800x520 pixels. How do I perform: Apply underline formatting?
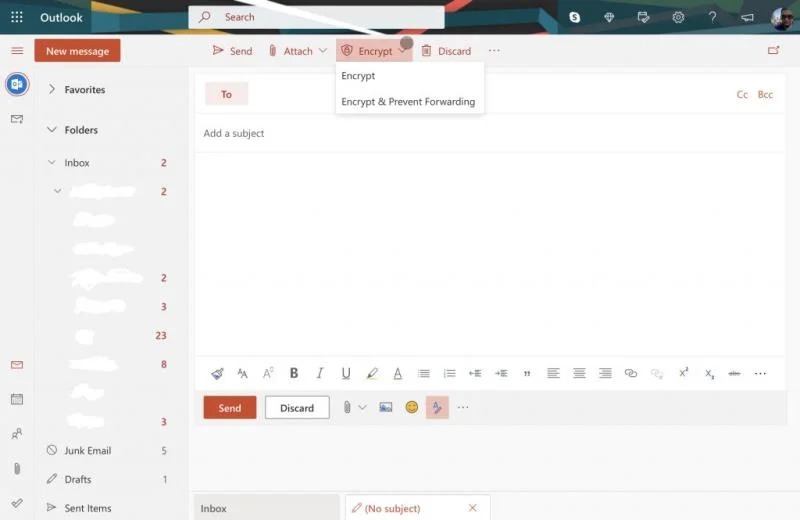point(346,374)
